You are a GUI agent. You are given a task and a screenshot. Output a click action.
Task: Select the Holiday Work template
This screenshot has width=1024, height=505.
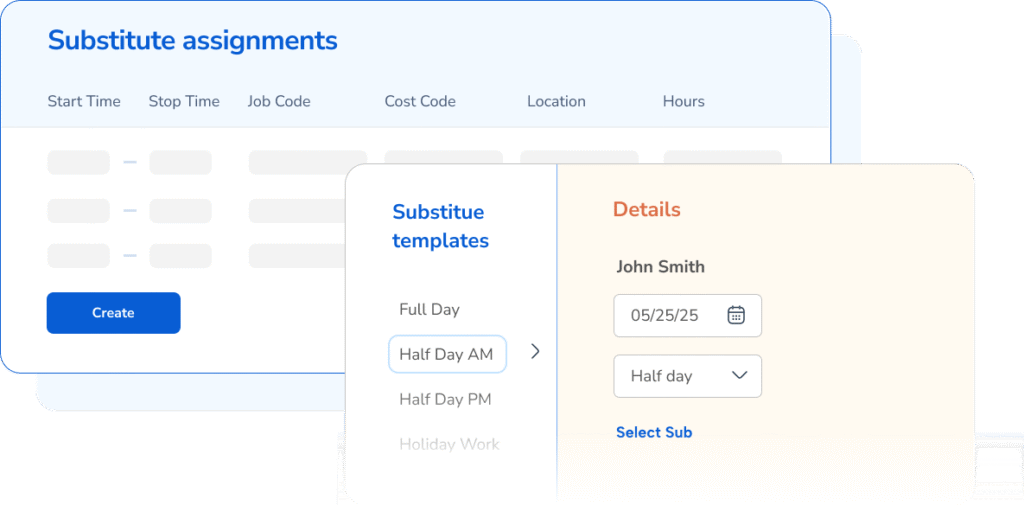point(449,444)
